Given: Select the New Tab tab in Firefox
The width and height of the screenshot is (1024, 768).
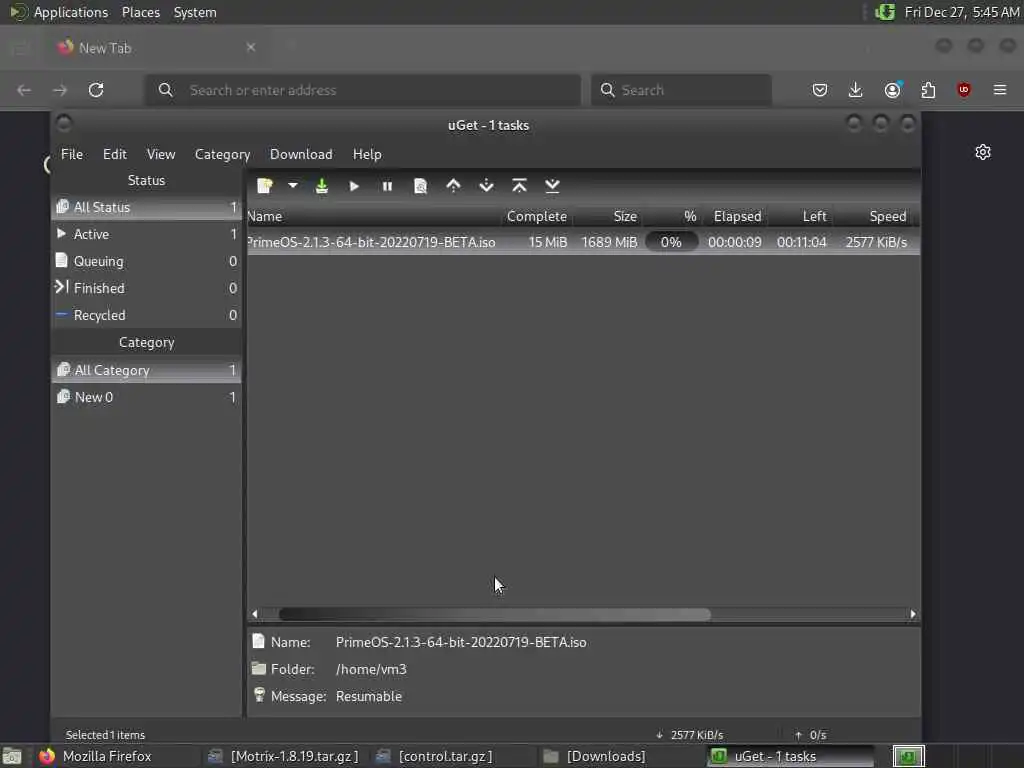Looking at the screenshot, I should tap(157, 48).
